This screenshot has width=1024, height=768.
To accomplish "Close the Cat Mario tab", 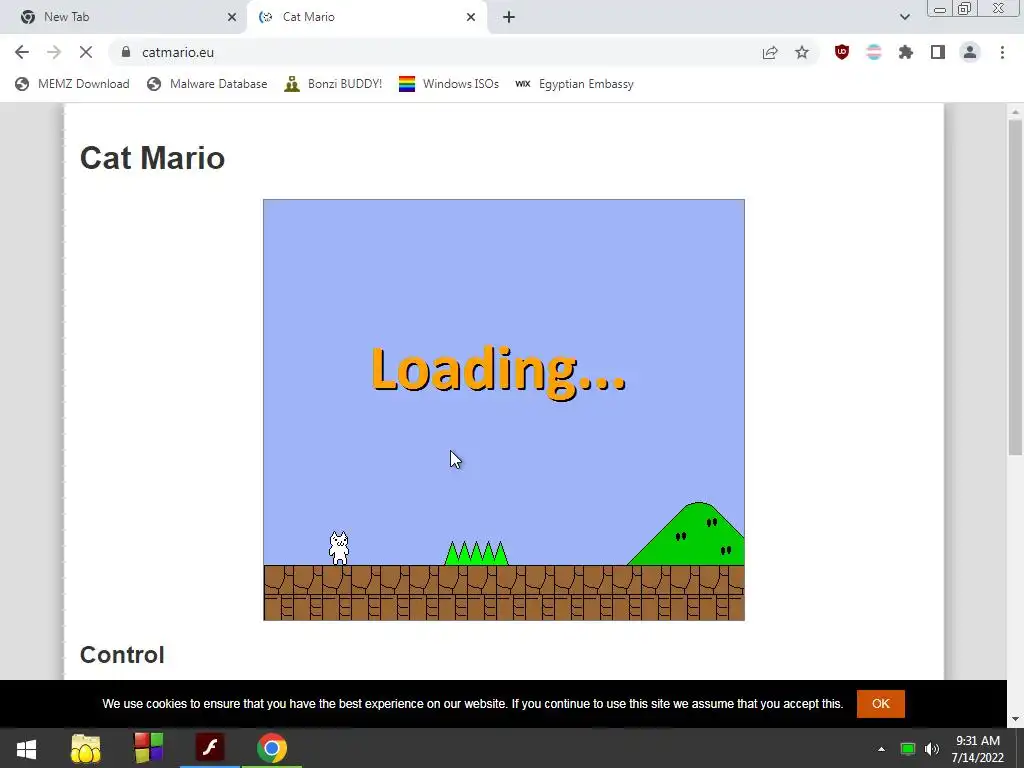I will pos(471,17).
